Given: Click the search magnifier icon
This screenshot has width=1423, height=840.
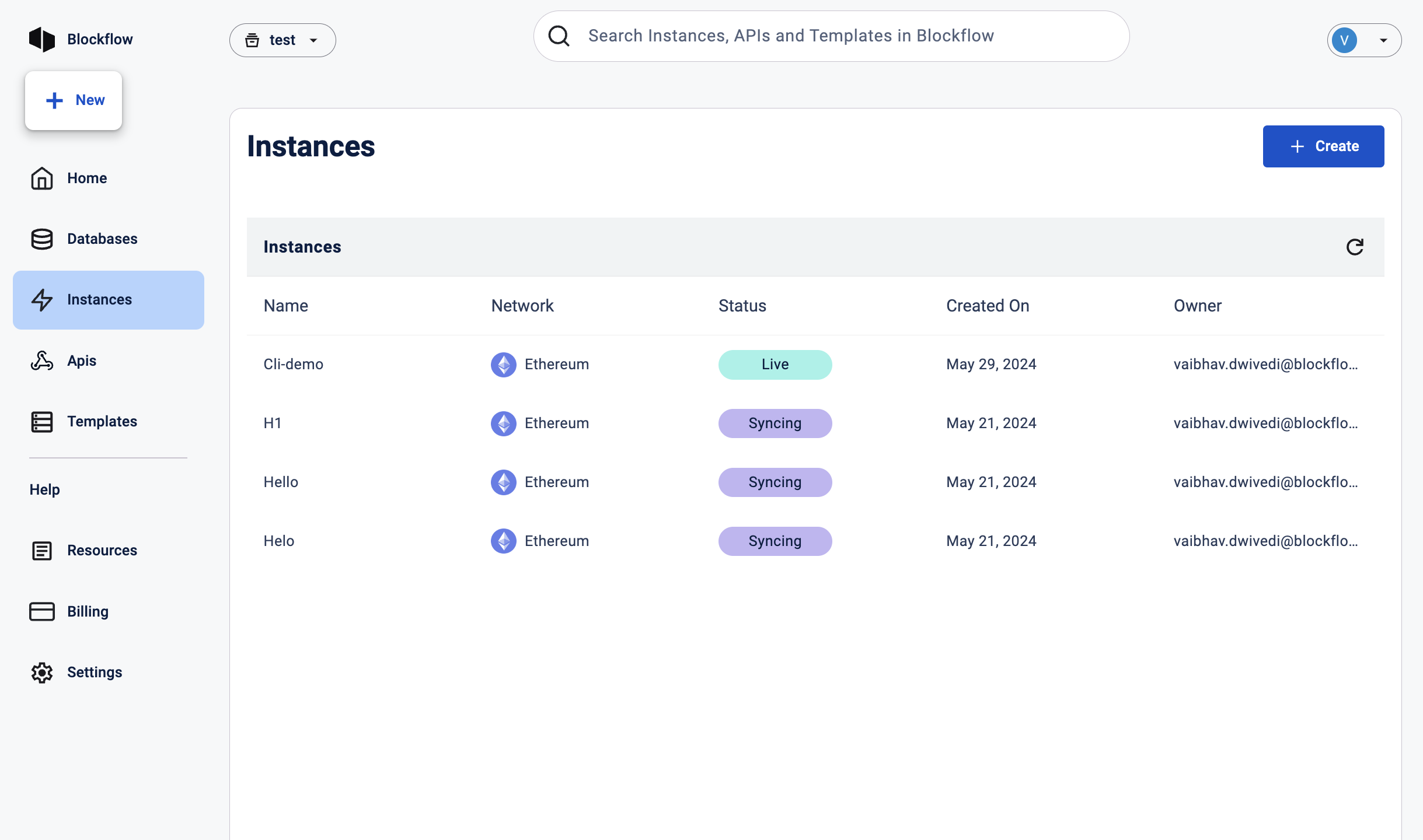Looking at the screenshot, I should (559, 36).
